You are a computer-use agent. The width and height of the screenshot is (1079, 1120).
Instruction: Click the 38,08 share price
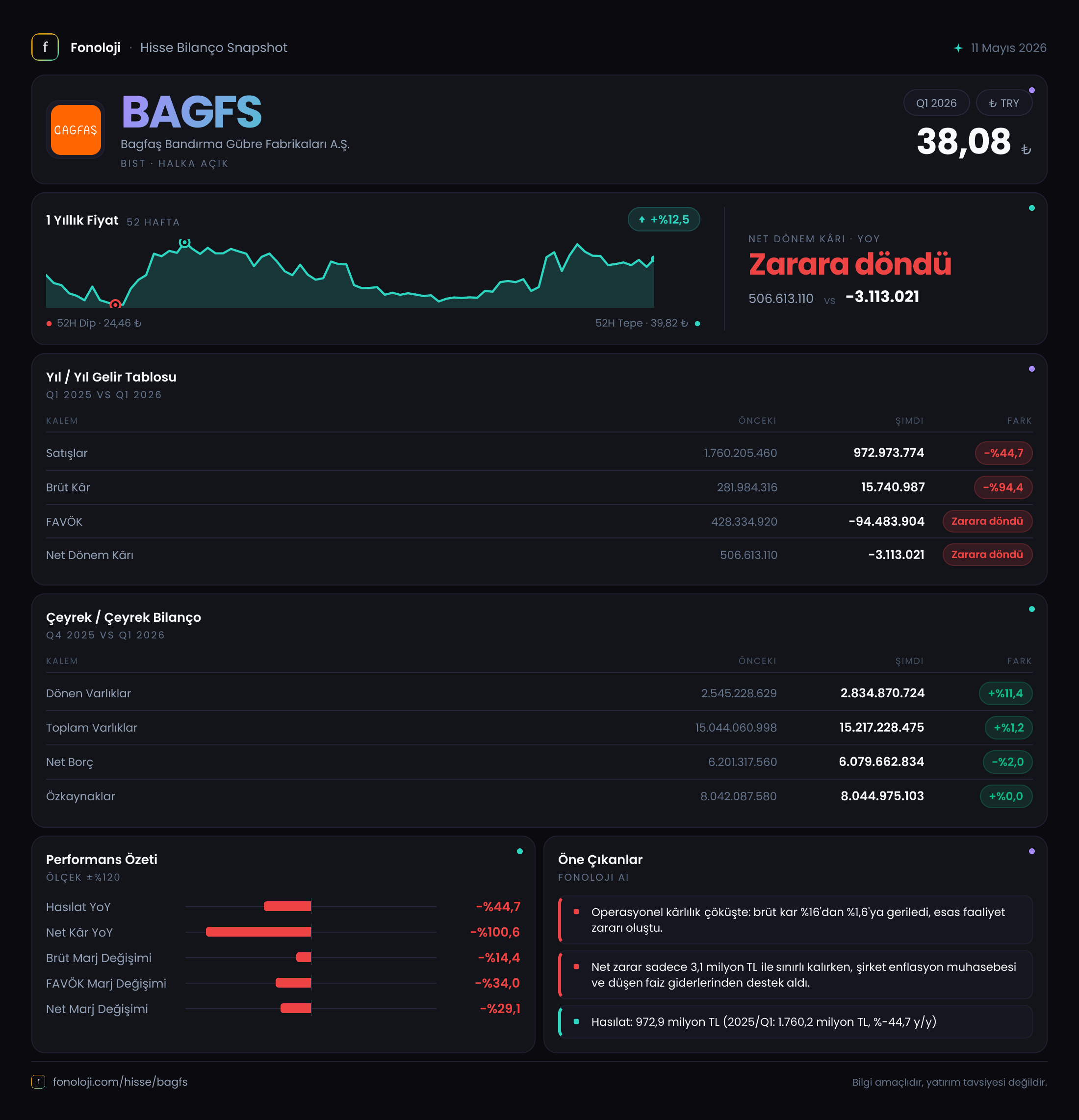(x=964, y=142)
